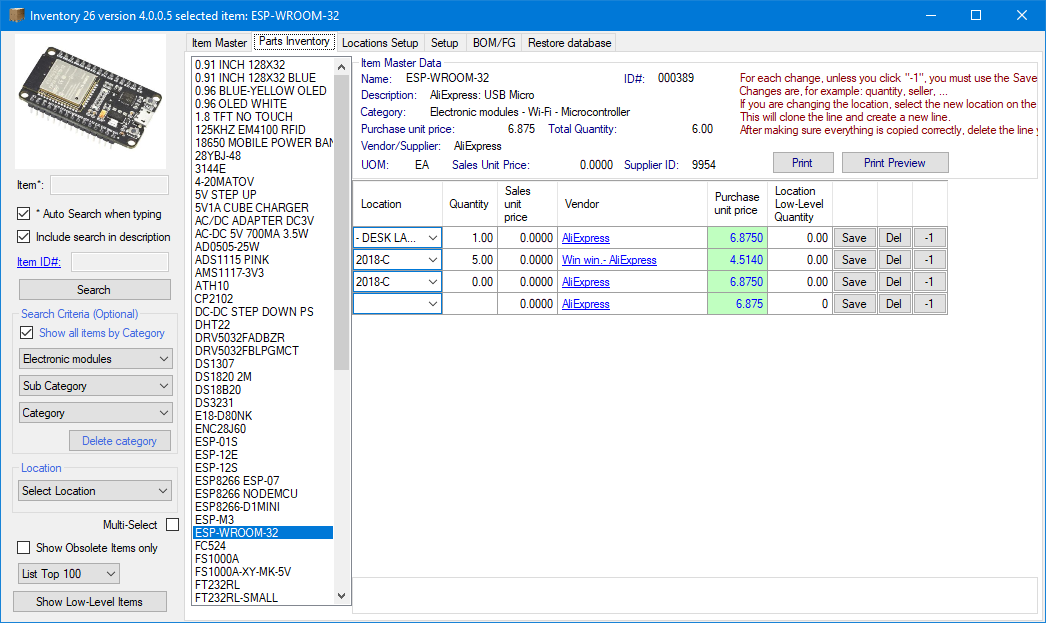The height and width of the screenshot is (623, 1046).
Task: Click the scroll up arrow of parts list
Action: tap(342, 67)
